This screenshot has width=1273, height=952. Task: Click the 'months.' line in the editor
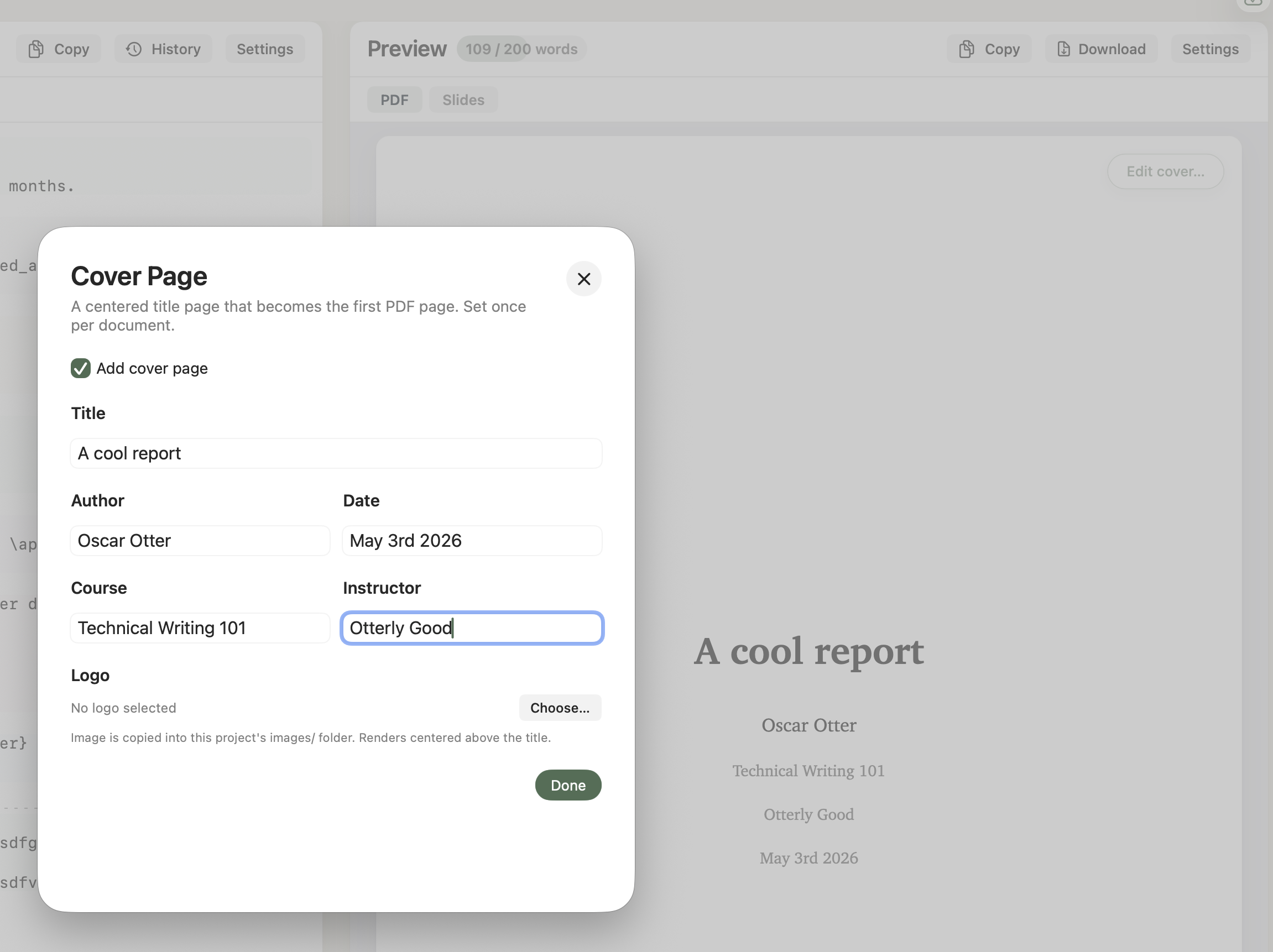pyautogui.click(x=41, y=186)
